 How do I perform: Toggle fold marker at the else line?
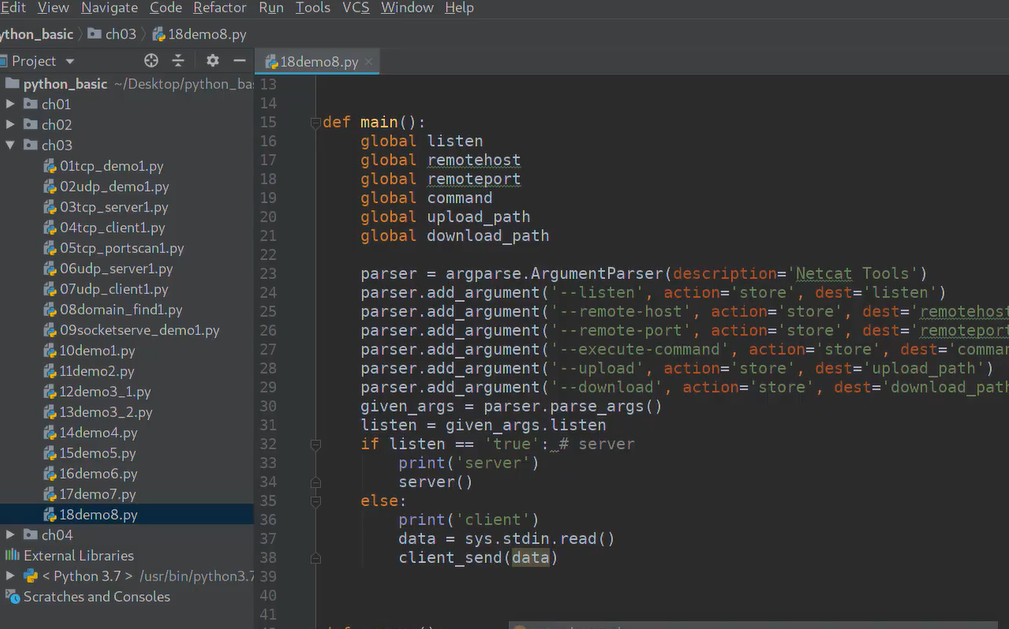tap(315, 501)
